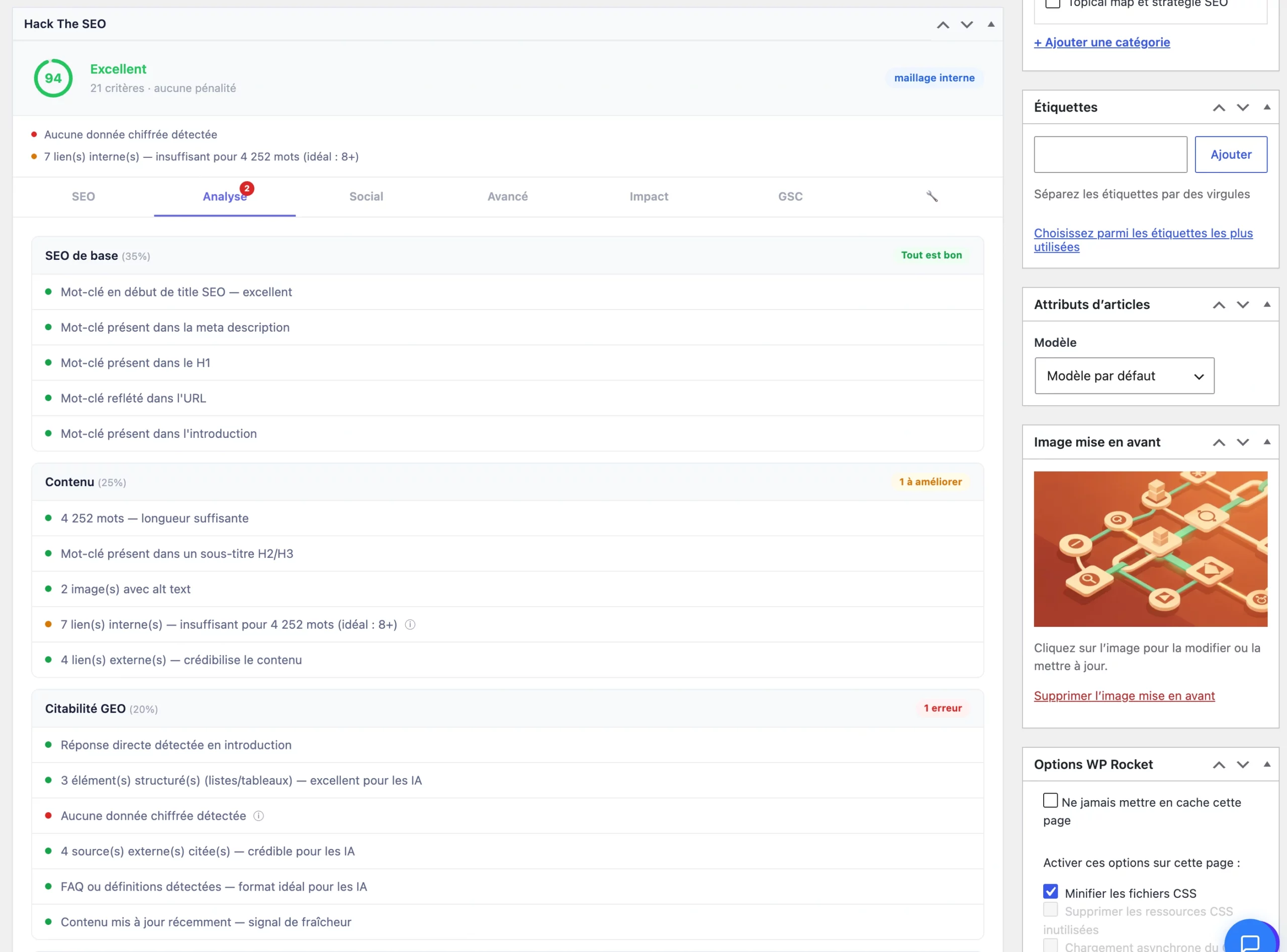Click the 1 à améliorer badge
1287x952 pixels.
pos(930,482)
